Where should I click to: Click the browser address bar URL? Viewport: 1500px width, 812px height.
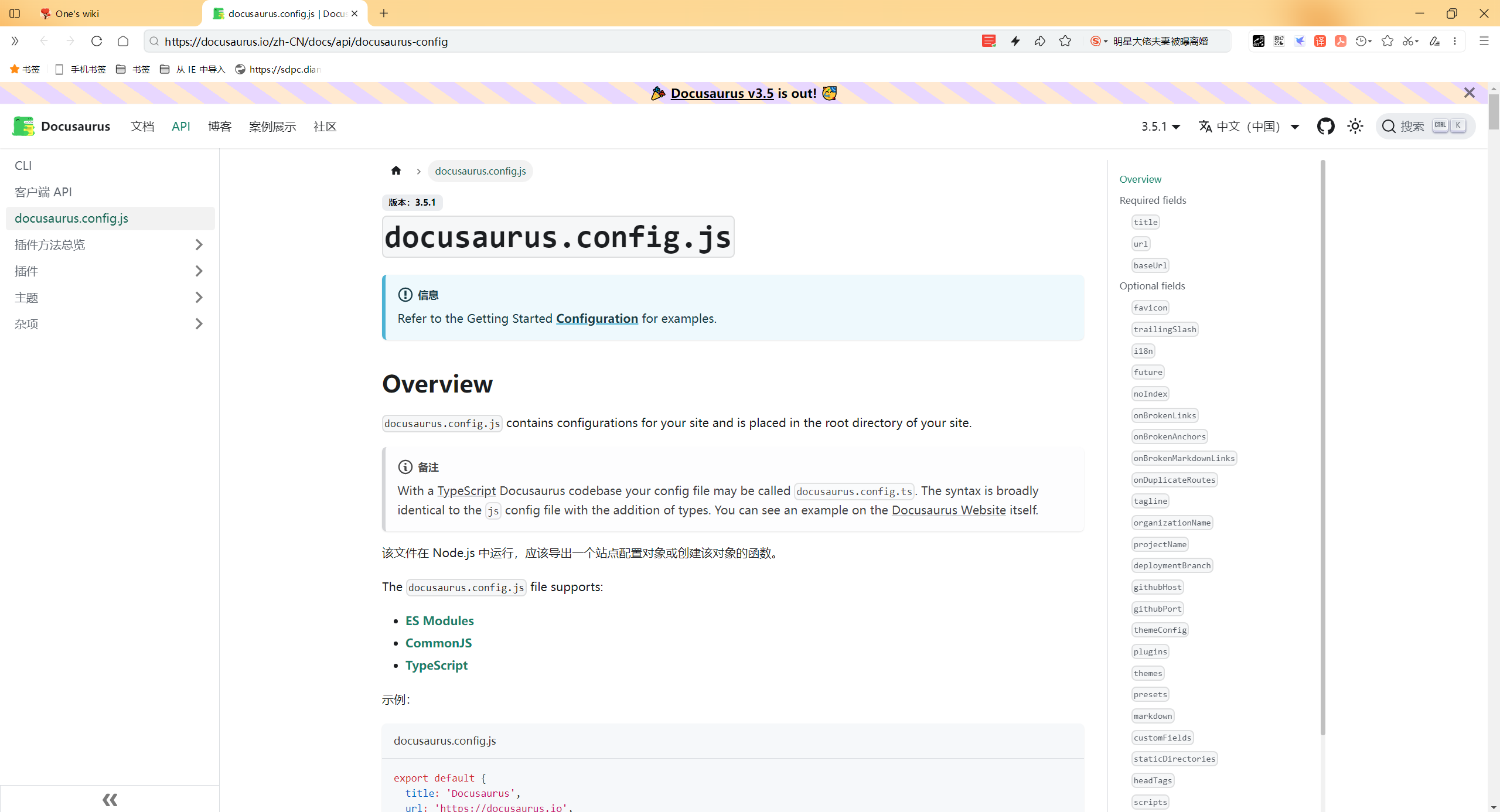pos(306,42)
